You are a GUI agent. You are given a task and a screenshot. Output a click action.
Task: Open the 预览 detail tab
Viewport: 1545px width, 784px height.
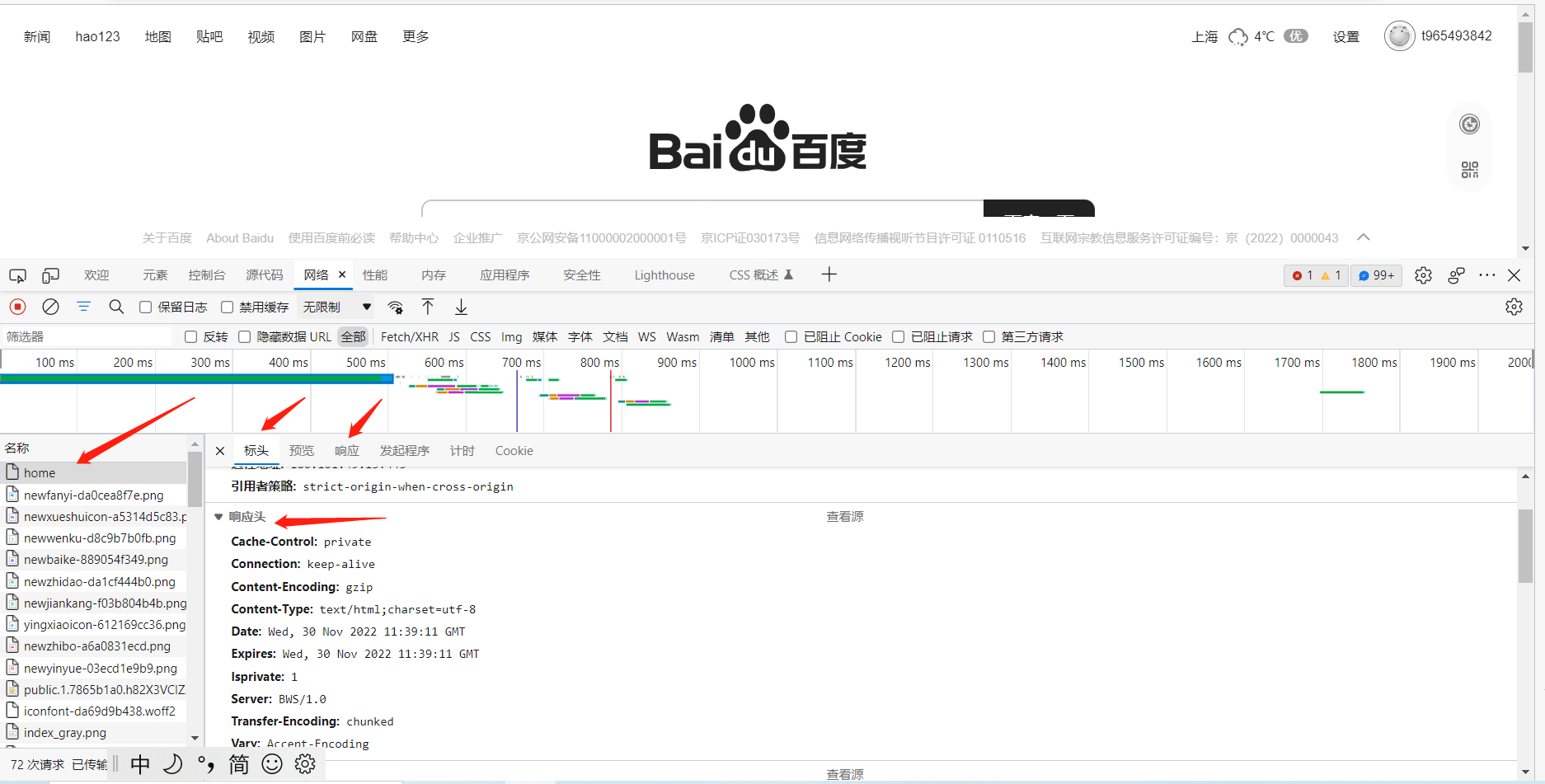[302, 451]
